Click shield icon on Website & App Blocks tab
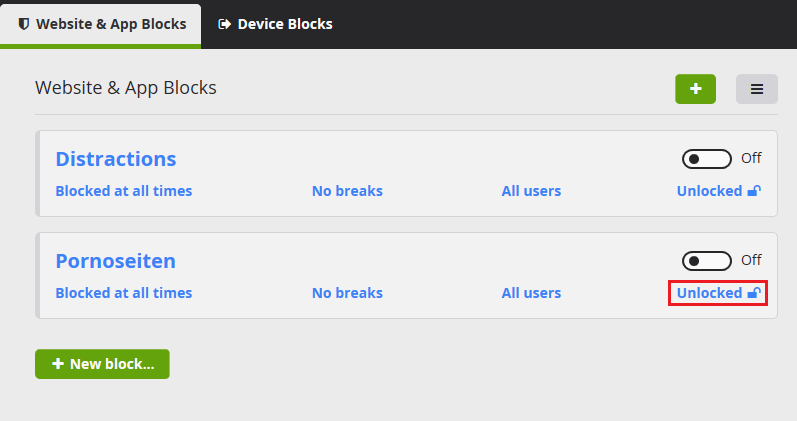The image size is (797, 421). click(24, 24)
